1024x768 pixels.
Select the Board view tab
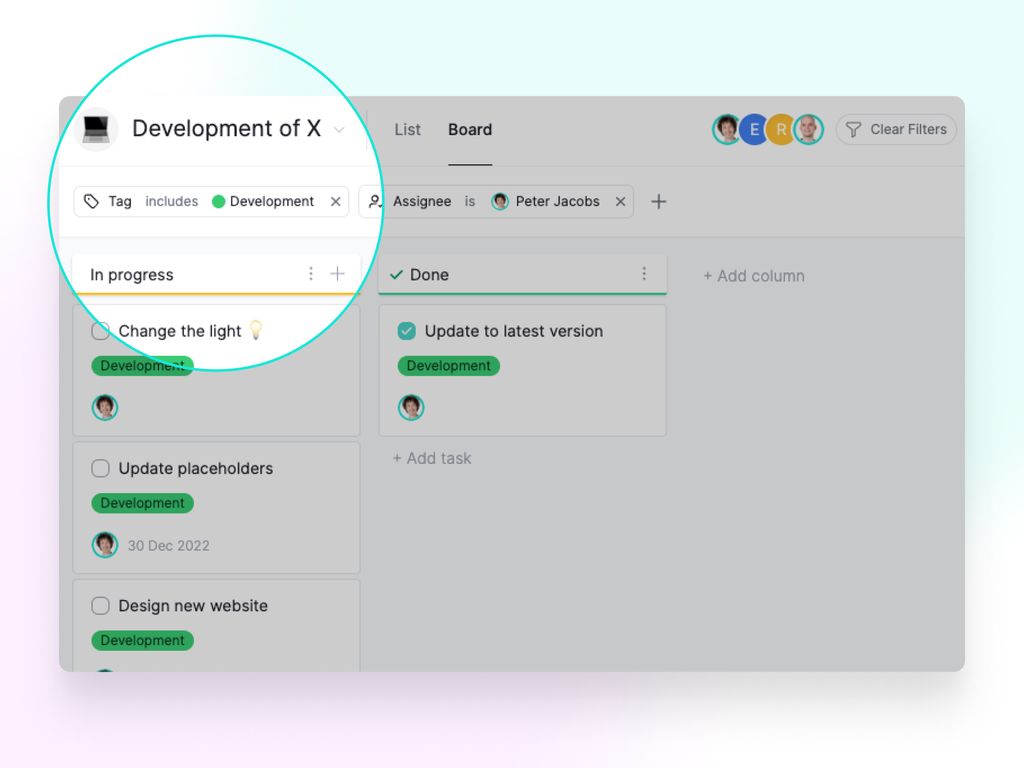(470, 129)
